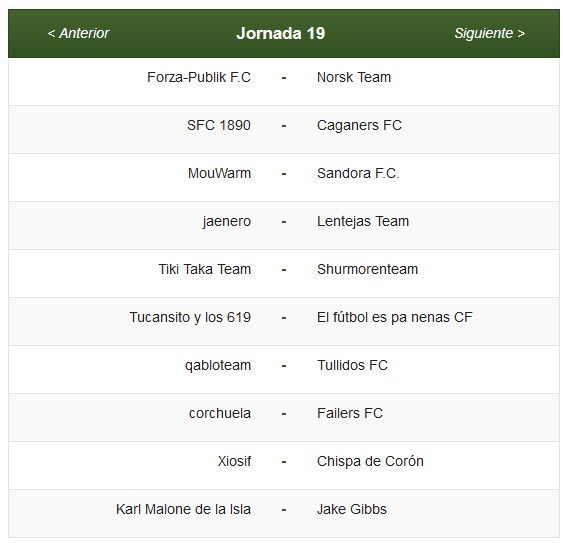
Task: Go to the Siguiente matchday
Action: coord(489,33)
